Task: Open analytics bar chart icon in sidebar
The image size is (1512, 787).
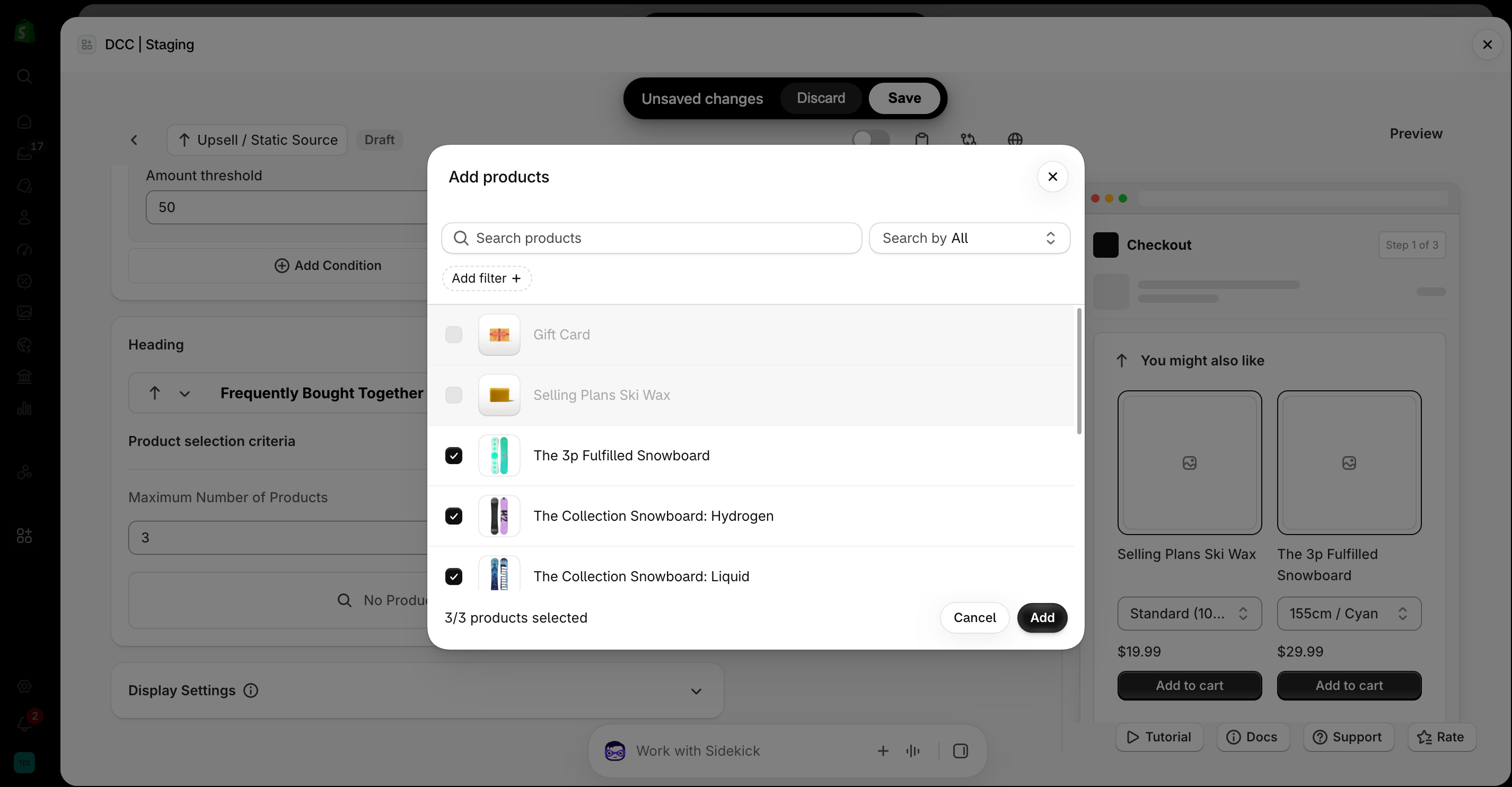Action: [x=24, y=408]
